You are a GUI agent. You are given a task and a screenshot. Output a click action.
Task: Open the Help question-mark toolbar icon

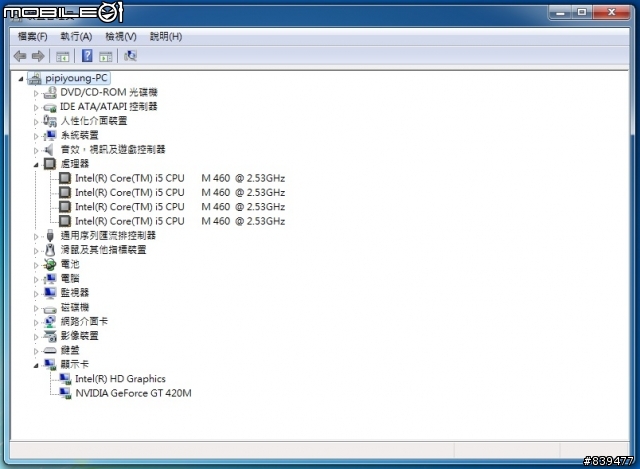click(87, 56)
